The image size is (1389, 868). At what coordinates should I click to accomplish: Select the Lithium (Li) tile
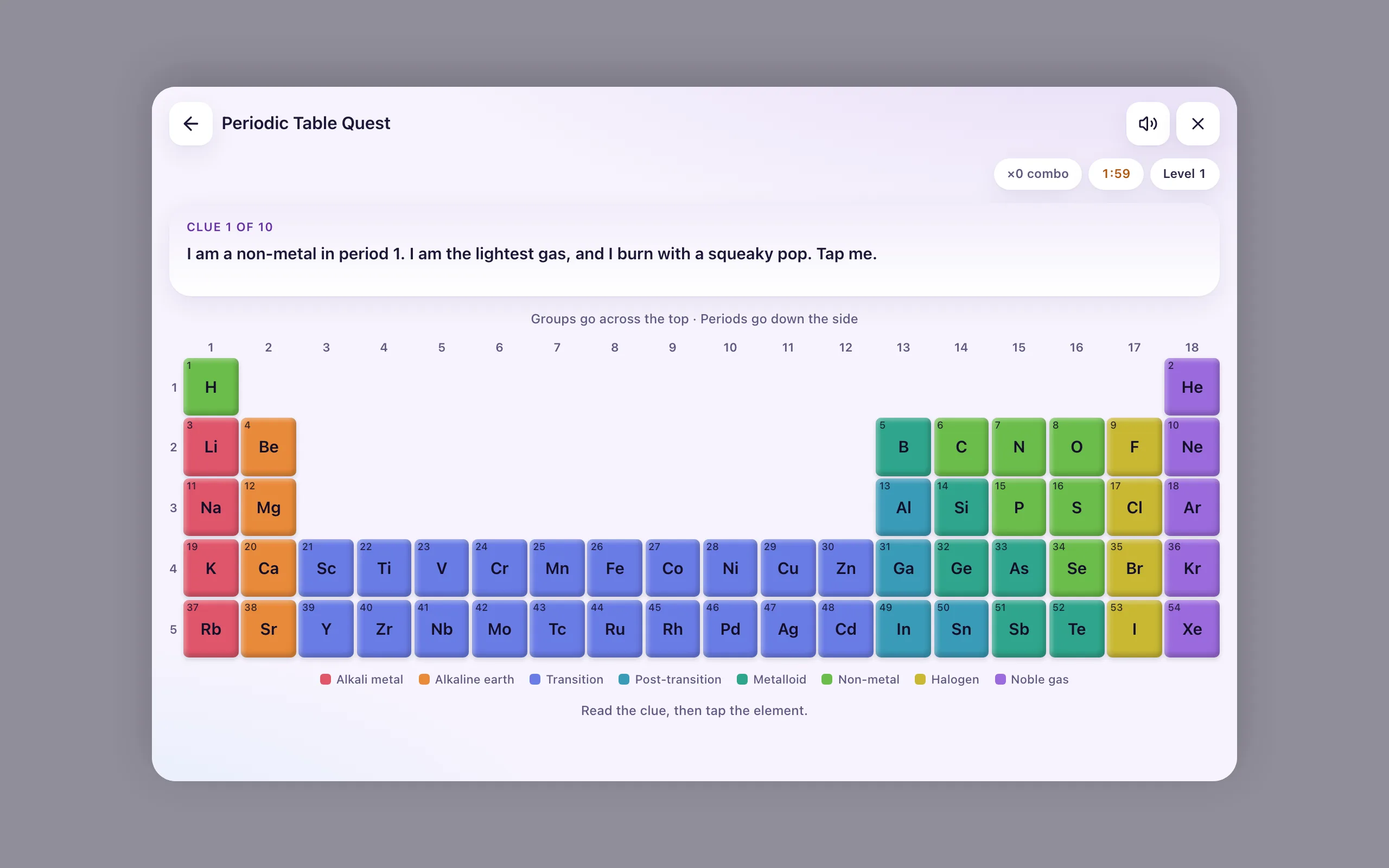211,446
